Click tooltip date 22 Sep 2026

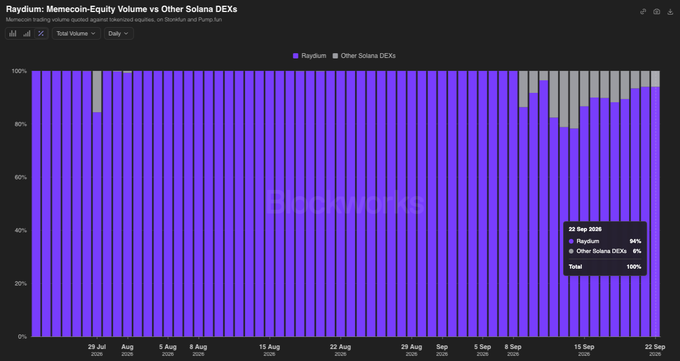point(585,229)
